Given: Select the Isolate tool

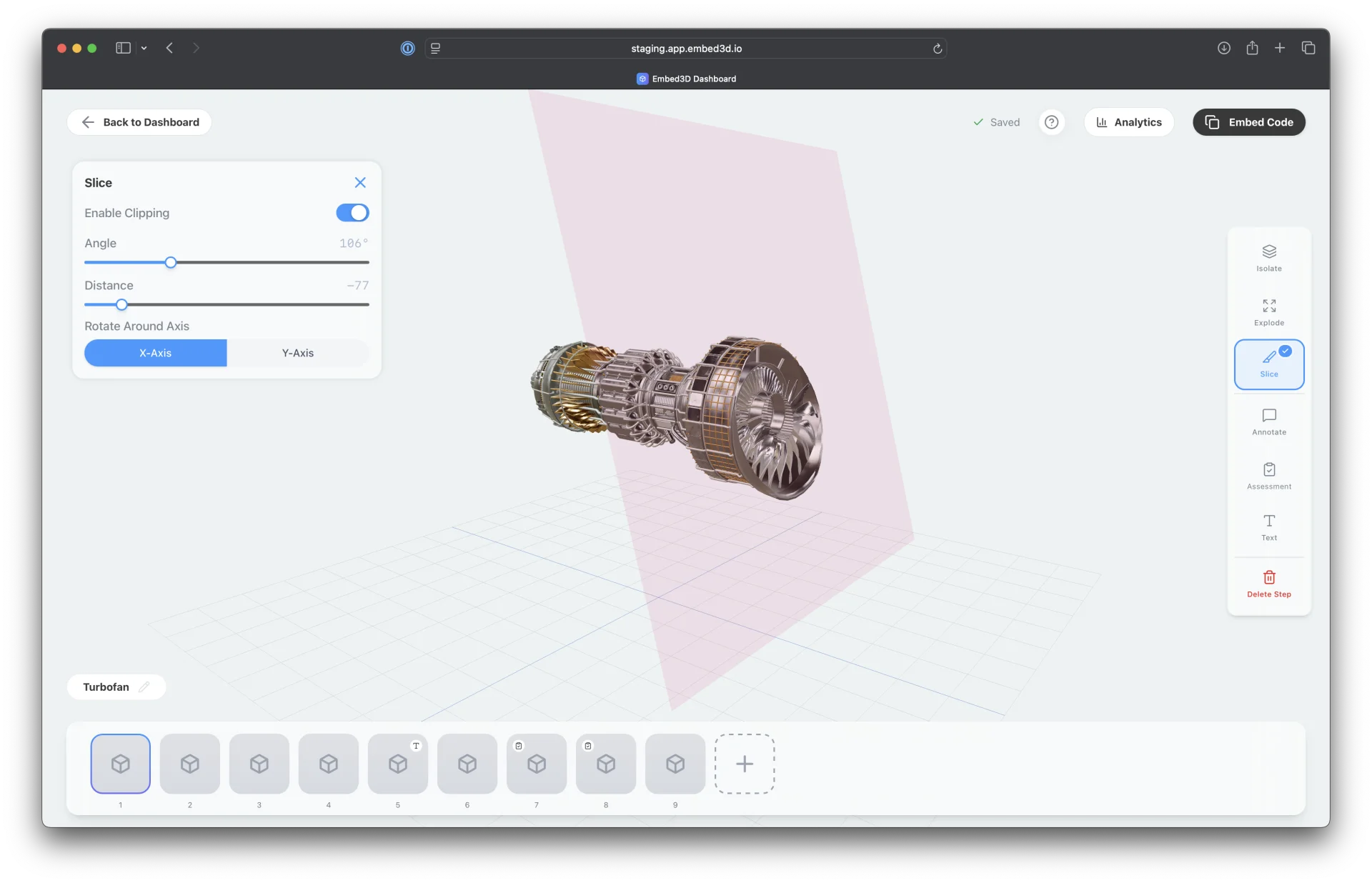Looking at the screenshot, I should (1268, 257).
